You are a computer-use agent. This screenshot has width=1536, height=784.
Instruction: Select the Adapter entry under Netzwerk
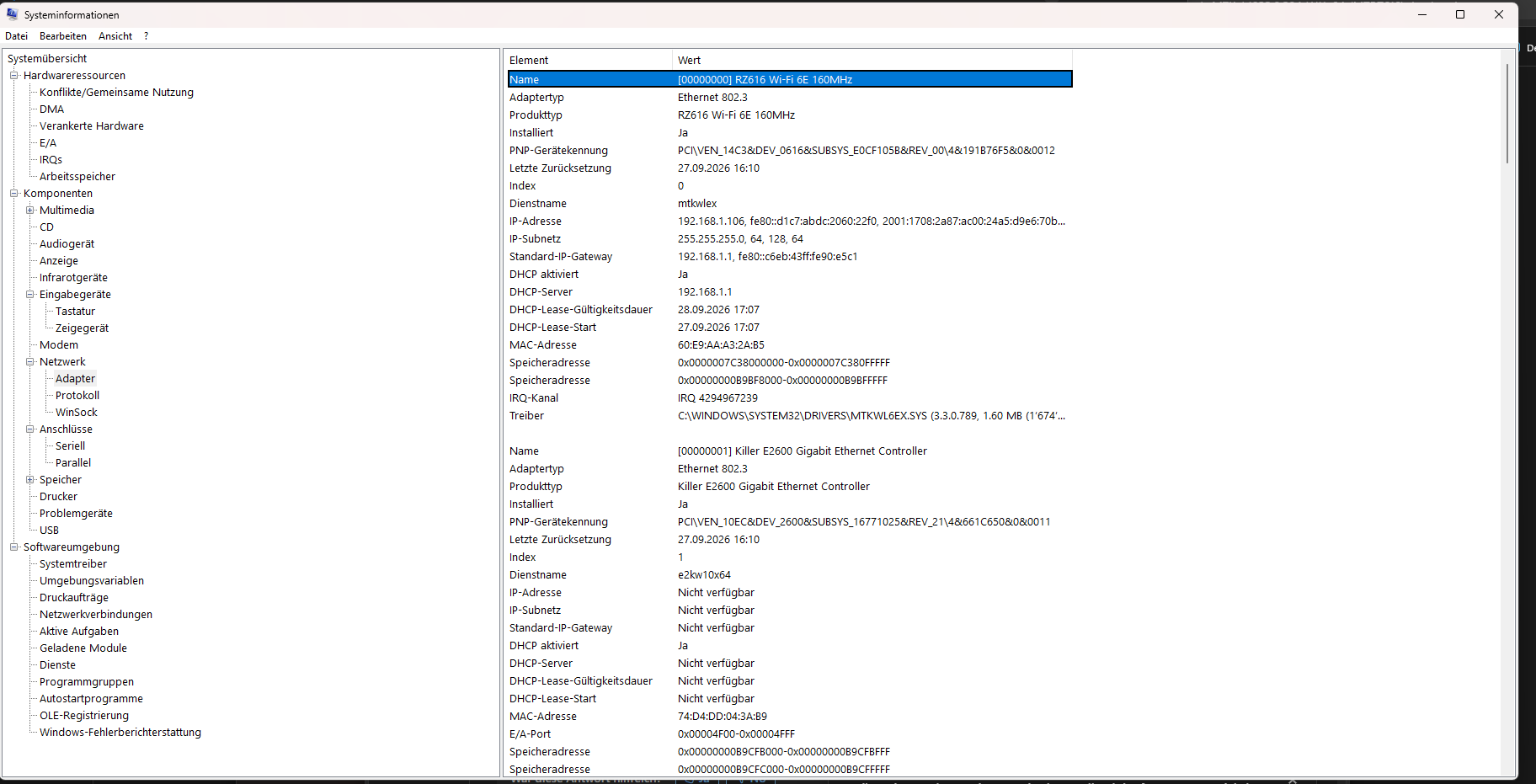tap(75, 379)
